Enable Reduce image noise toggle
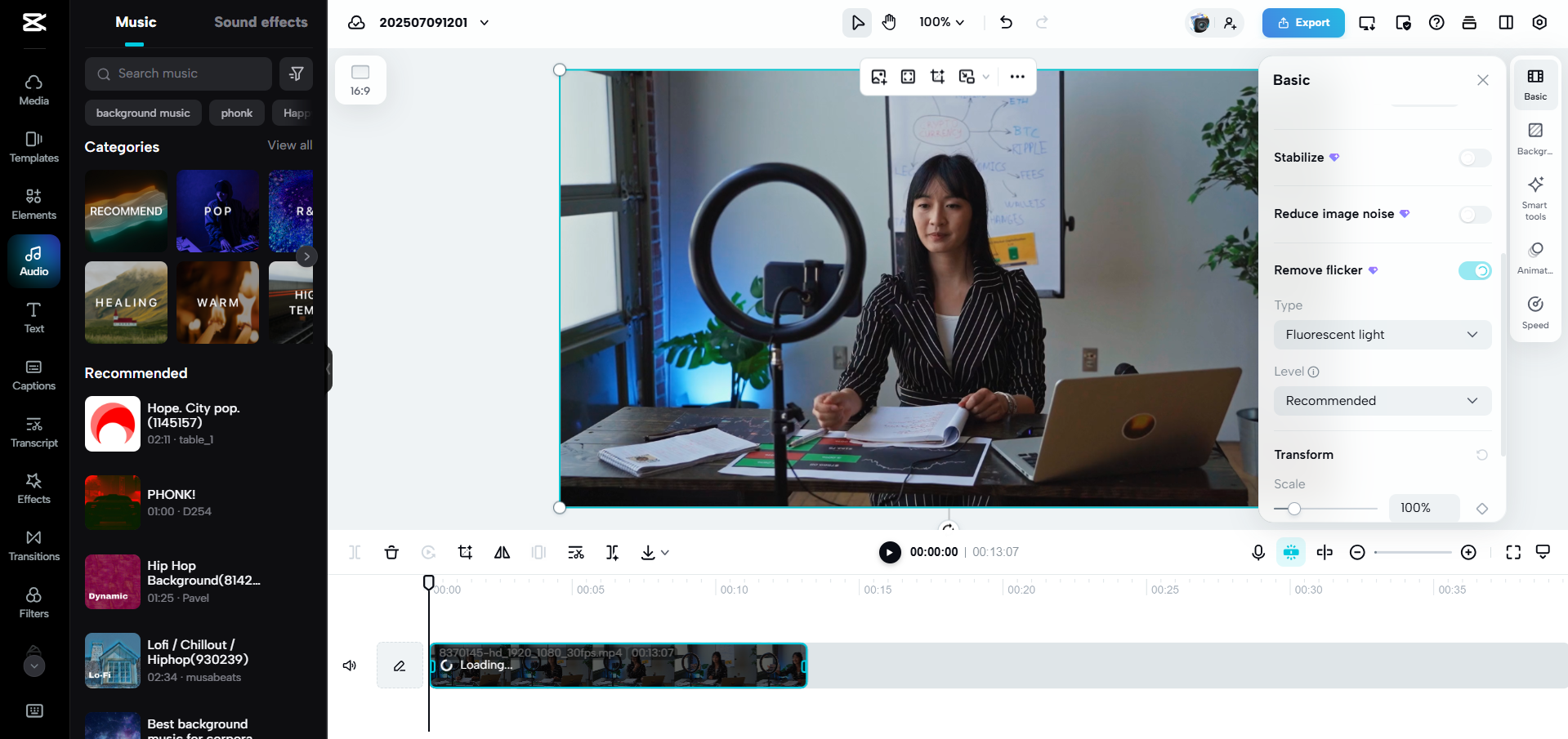This screenshot has width=1568, height=739. (1475, 214)
